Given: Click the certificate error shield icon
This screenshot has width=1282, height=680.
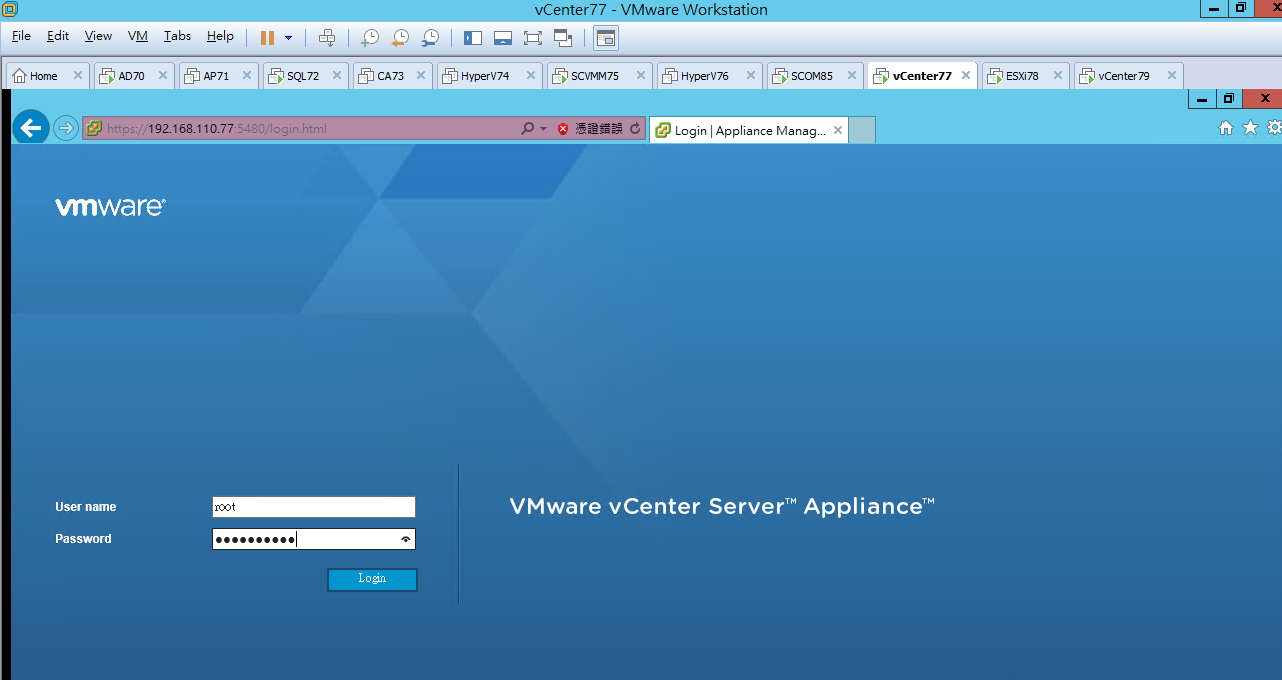Looking at the screenshot, I should (563, 129).
